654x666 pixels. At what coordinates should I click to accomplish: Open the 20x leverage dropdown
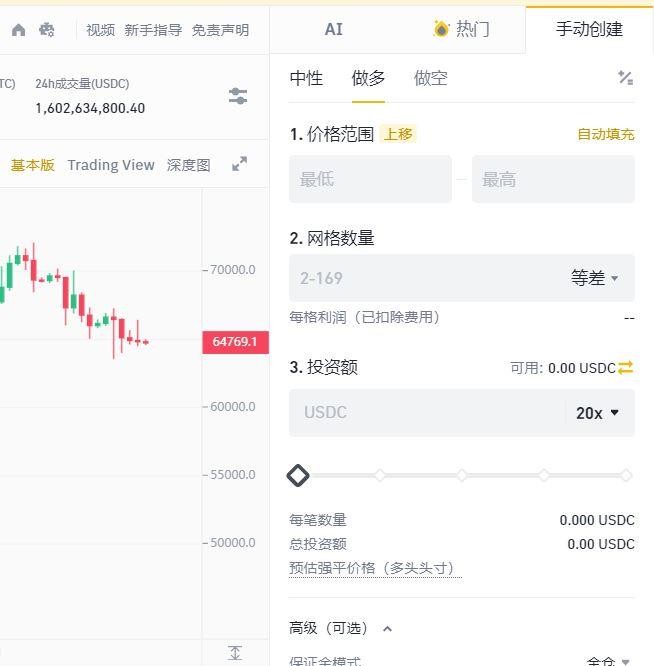[x=598, y=413]
